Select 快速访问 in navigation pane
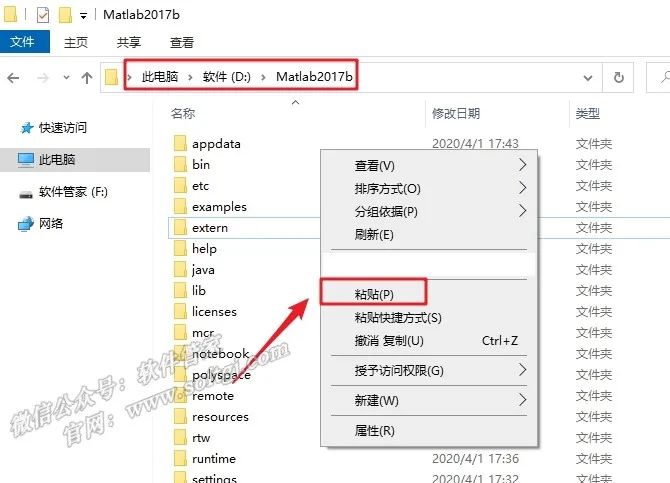 [x=62, y=127]
